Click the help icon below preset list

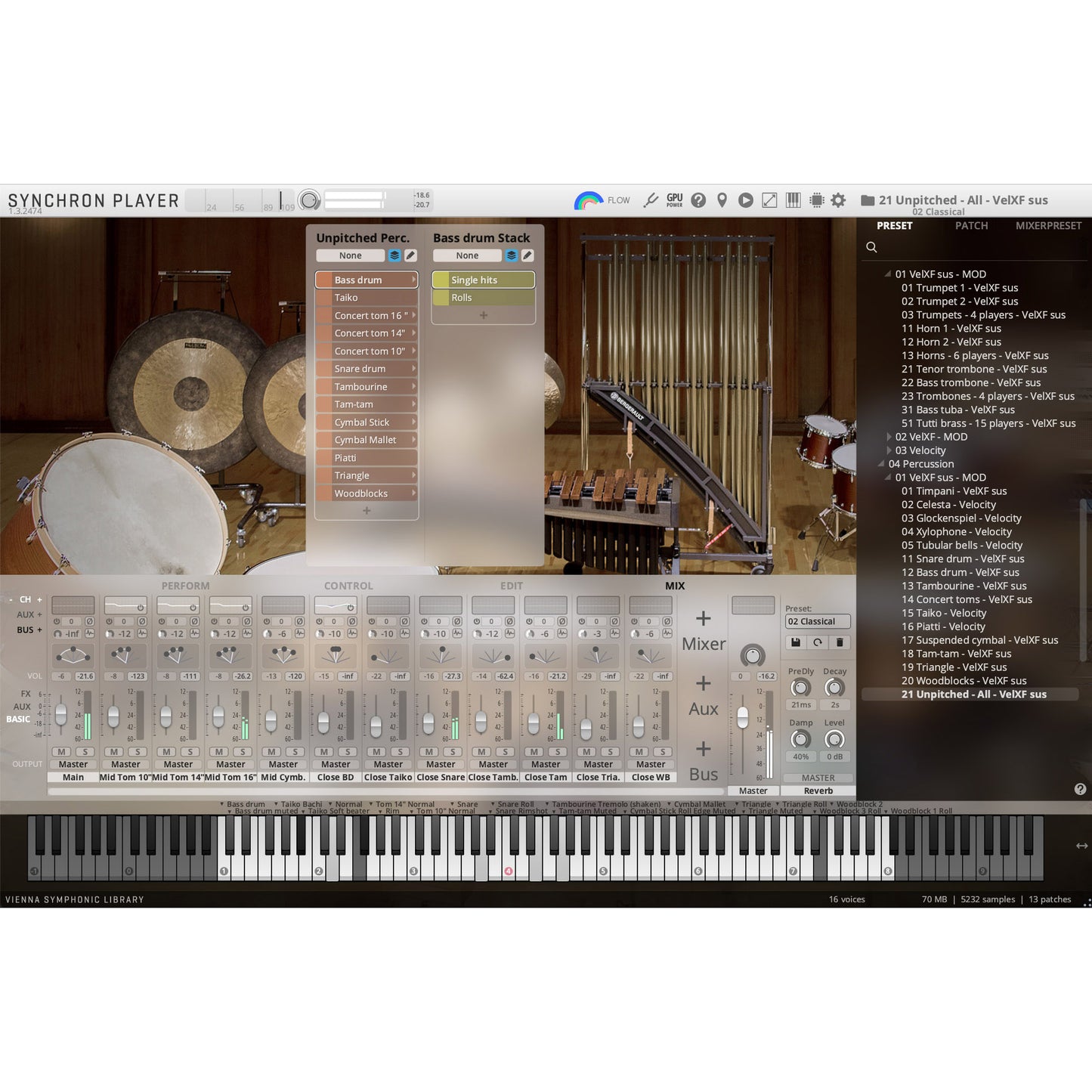pyautogui.click(x=1080, y=789)
